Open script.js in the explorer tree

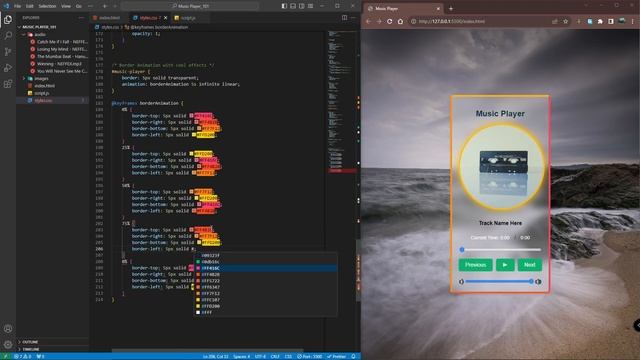[41, 93]
